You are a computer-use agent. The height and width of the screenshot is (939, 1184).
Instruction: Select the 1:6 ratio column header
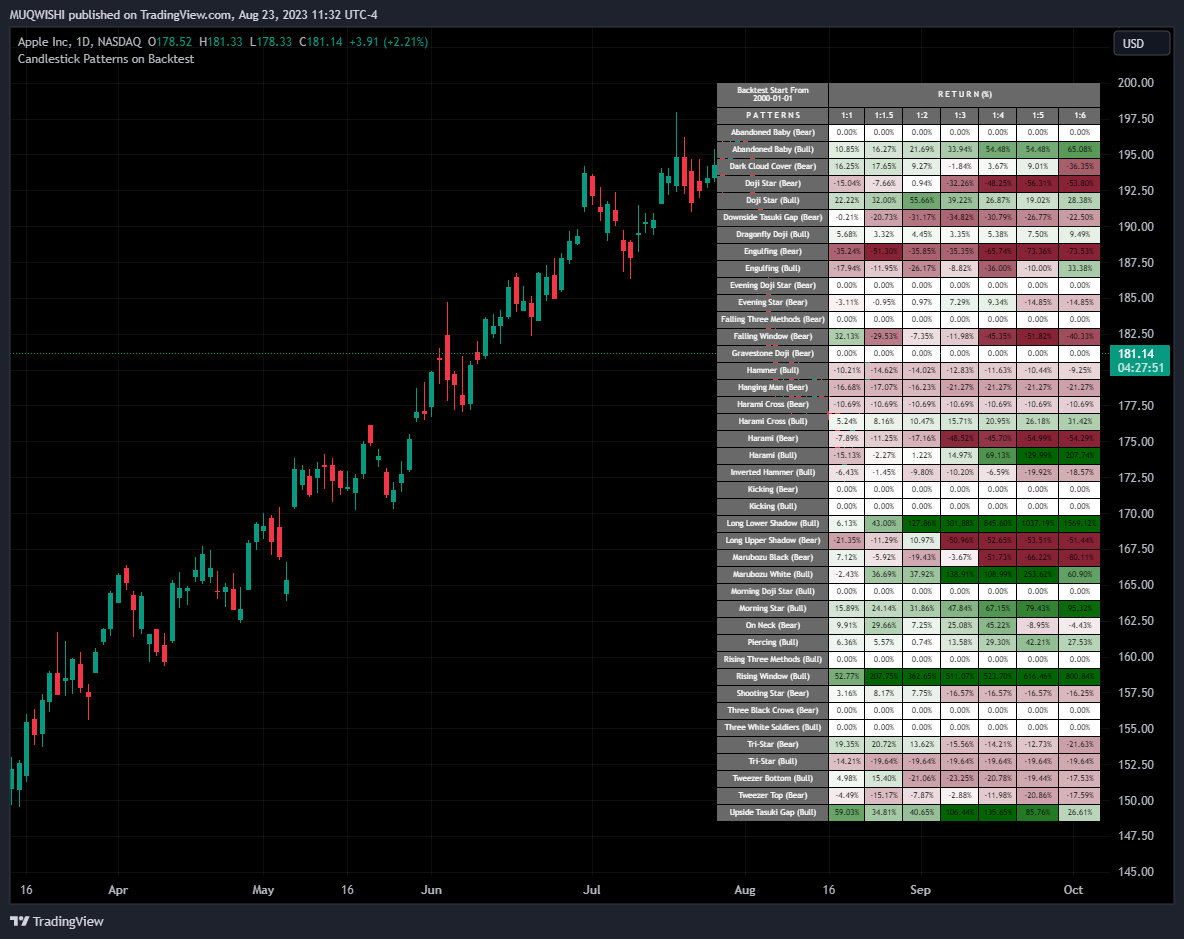tap(1080, 115)
